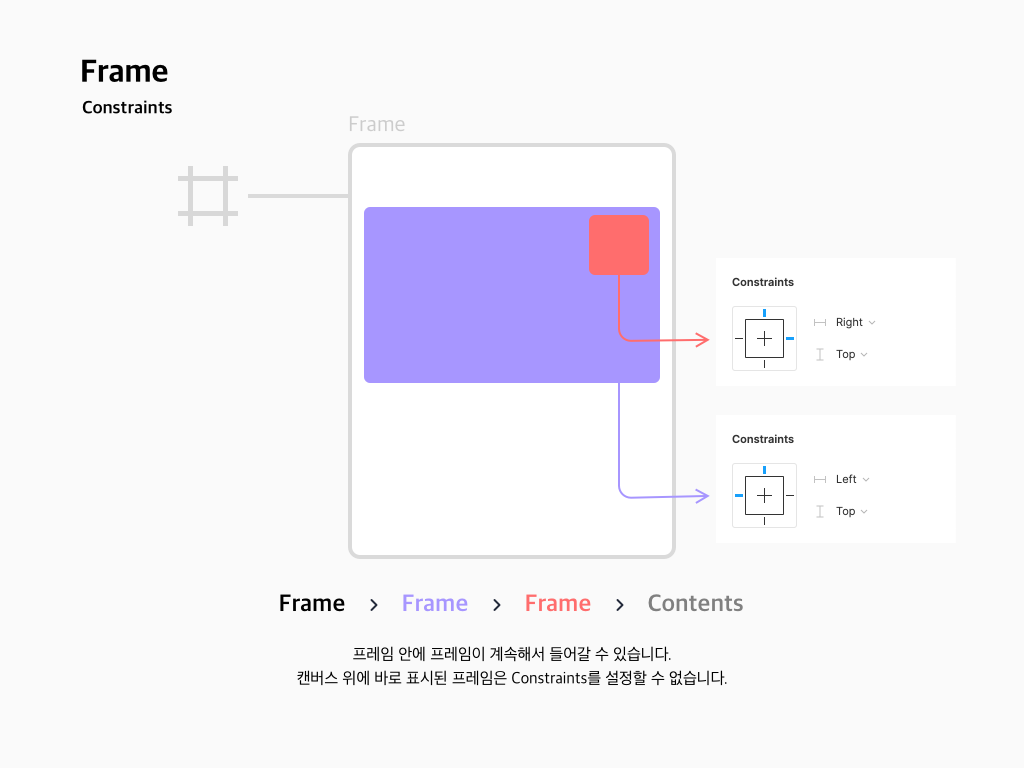This screenshot has width=1024, height=768.
Task: Toggle blue top pin in upper constraints widget
Action: (x=764, y=313)
